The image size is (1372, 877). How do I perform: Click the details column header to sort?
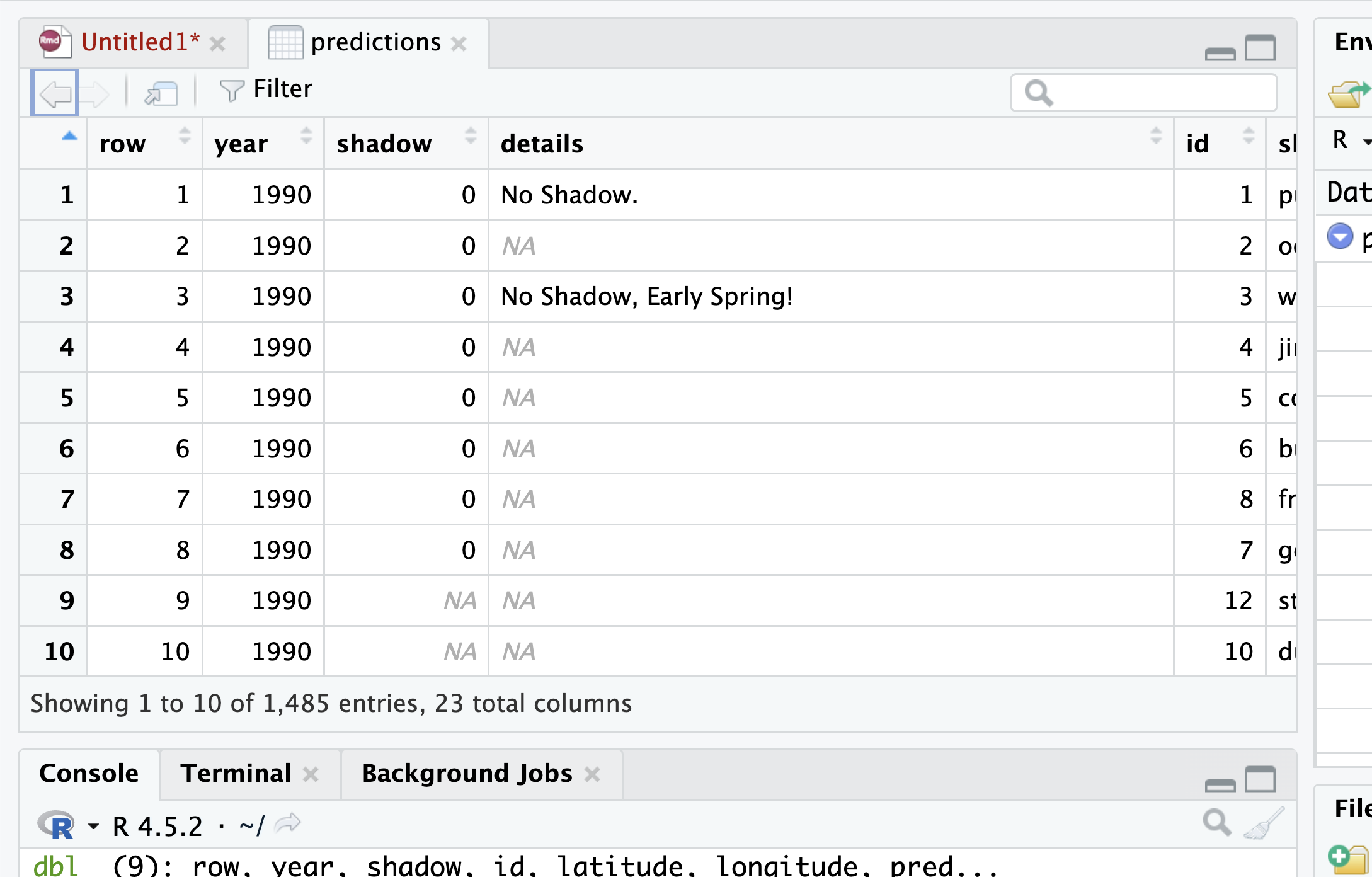542,144
